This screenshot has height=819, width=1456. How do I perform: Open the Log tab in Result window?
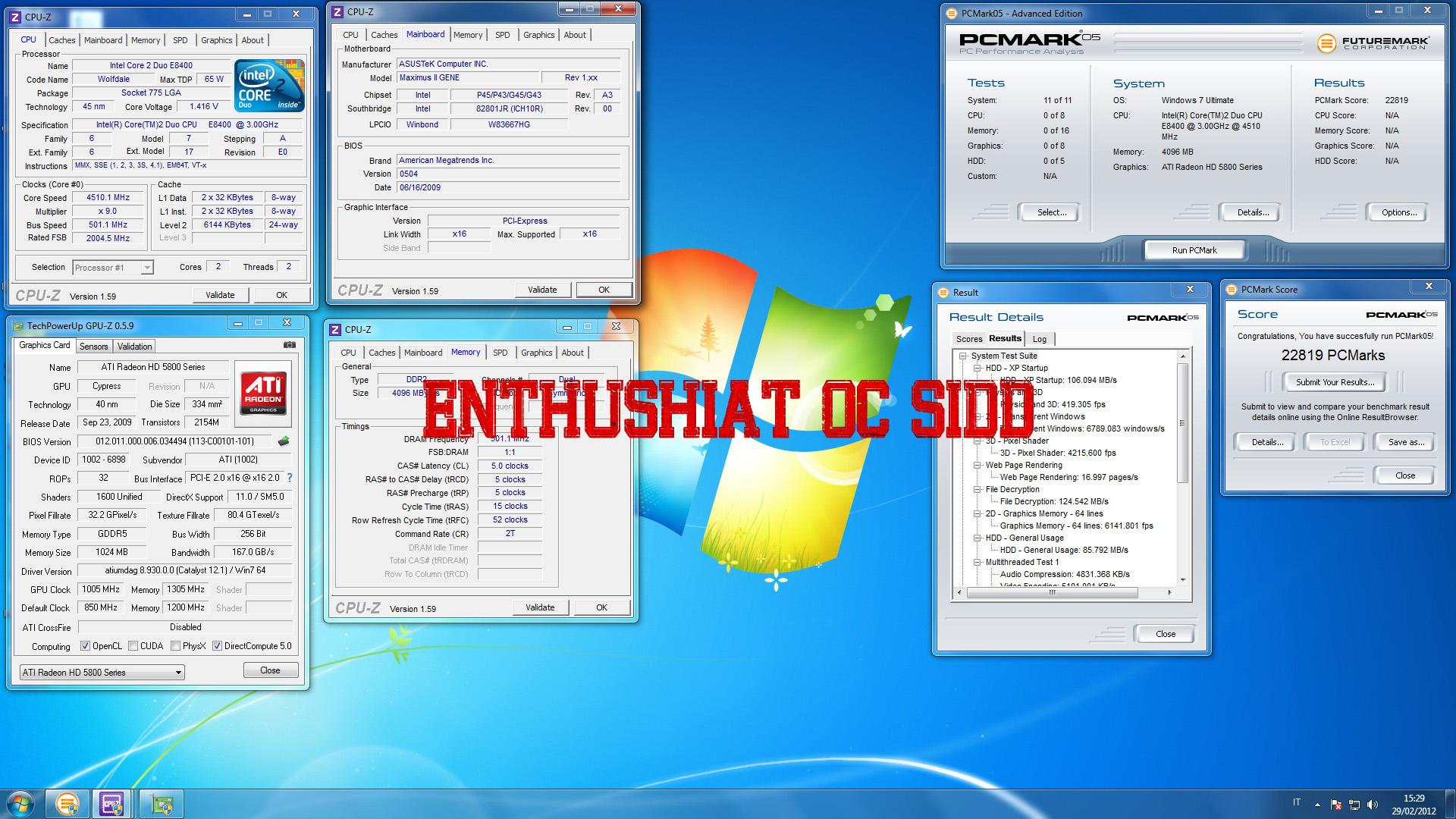coord(1040,339)
